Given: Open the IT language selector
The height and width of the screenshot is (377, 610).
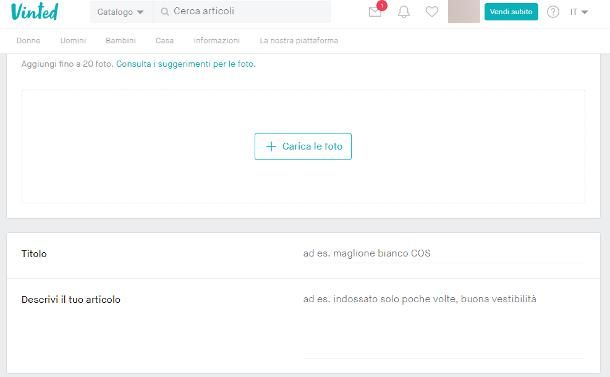Looking at the screenshot, I should pyautogui.click(x=578, y=12).
